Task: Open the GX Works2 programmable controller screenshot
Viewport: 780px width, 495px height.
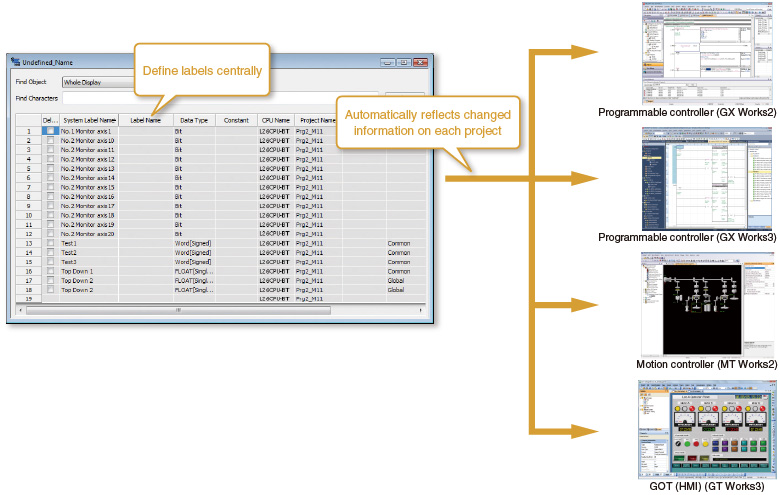Action: [707, 53]
